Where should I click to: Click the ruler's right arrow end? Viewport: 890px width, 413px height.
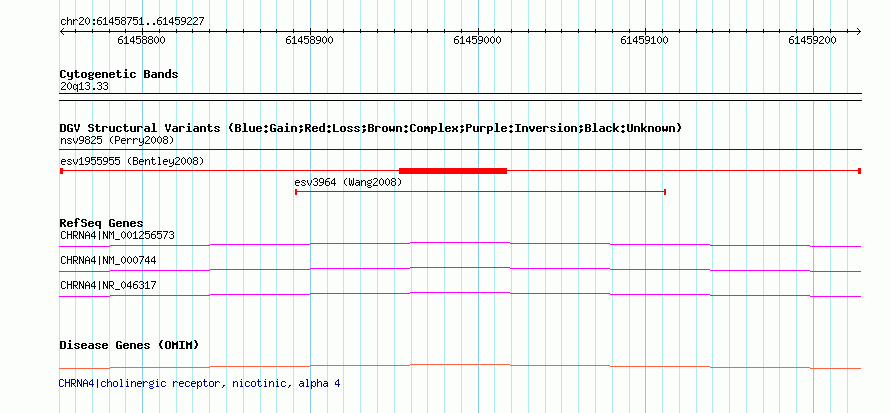(858, 31)
